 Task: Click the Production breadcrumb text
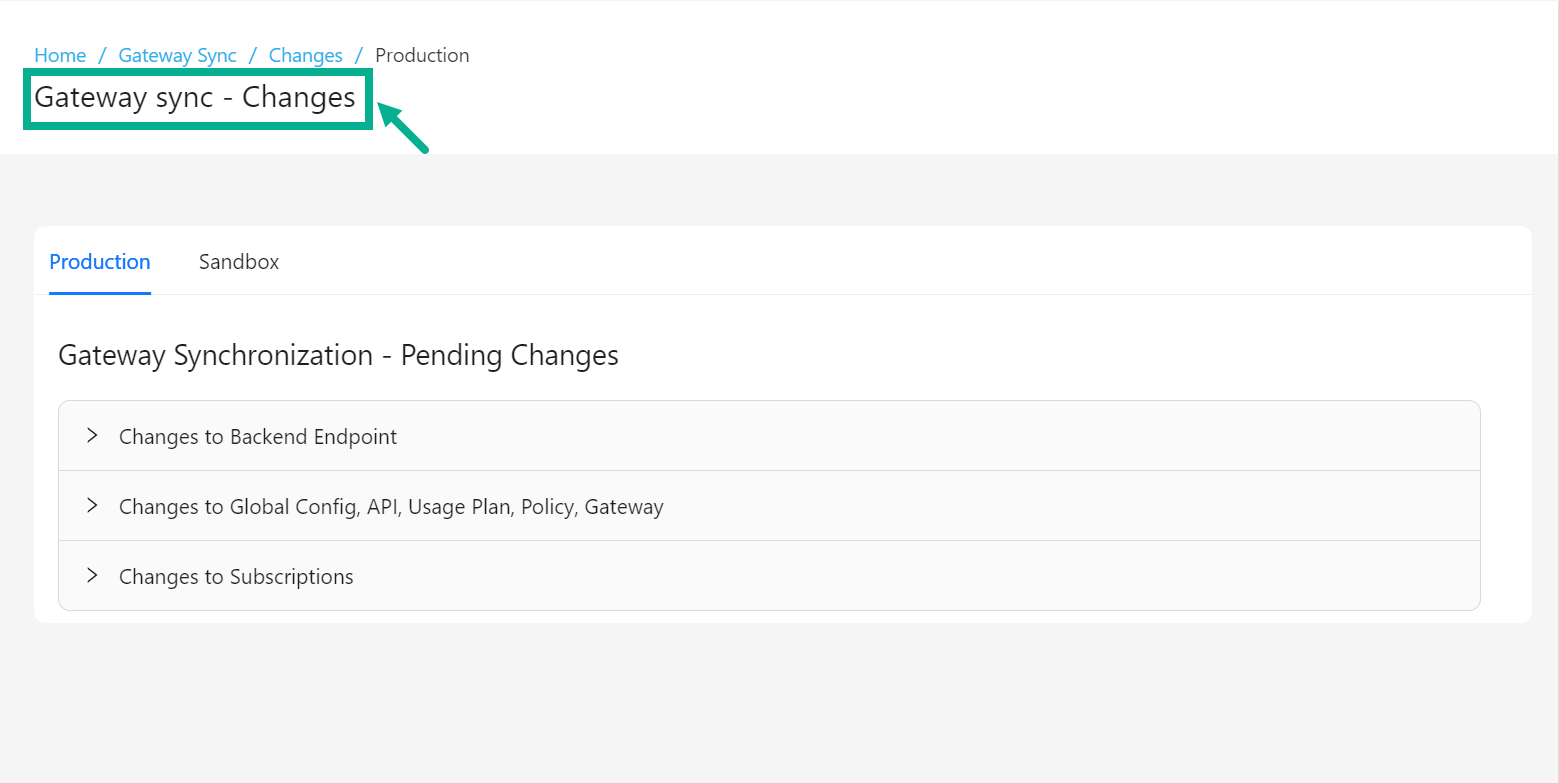[422, 56]
